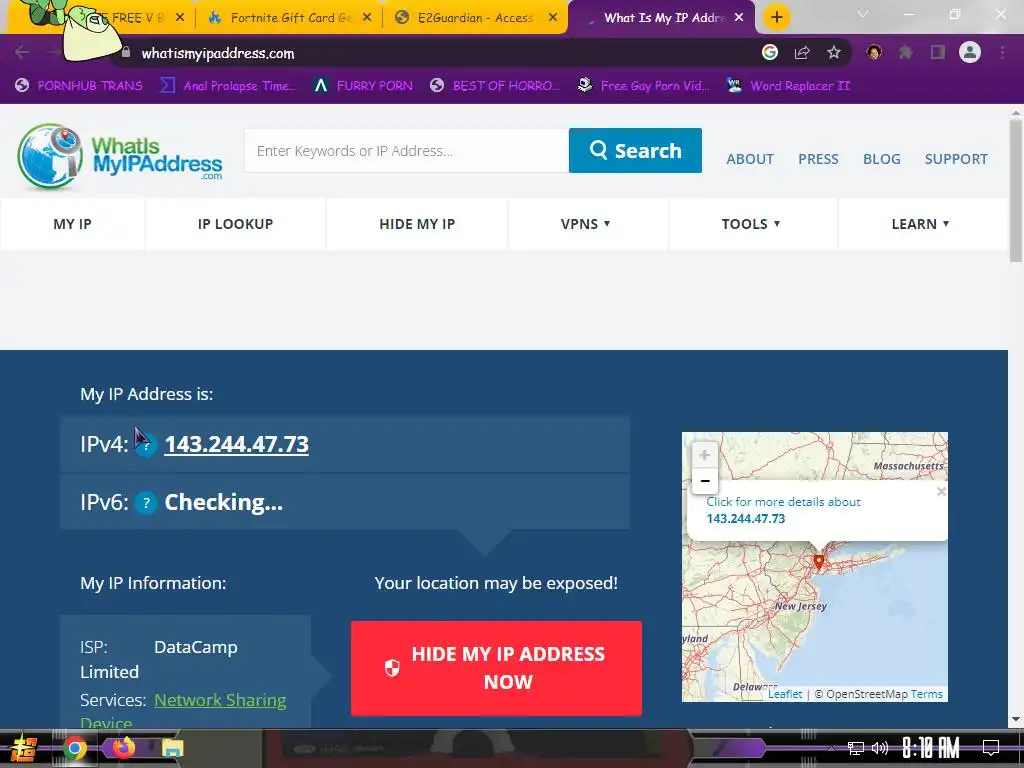The height and width of the screenshot is (768, 1024).
Task: Click the IPv4 address 143.244.47.73 link
Action: [x=236, y=444]
